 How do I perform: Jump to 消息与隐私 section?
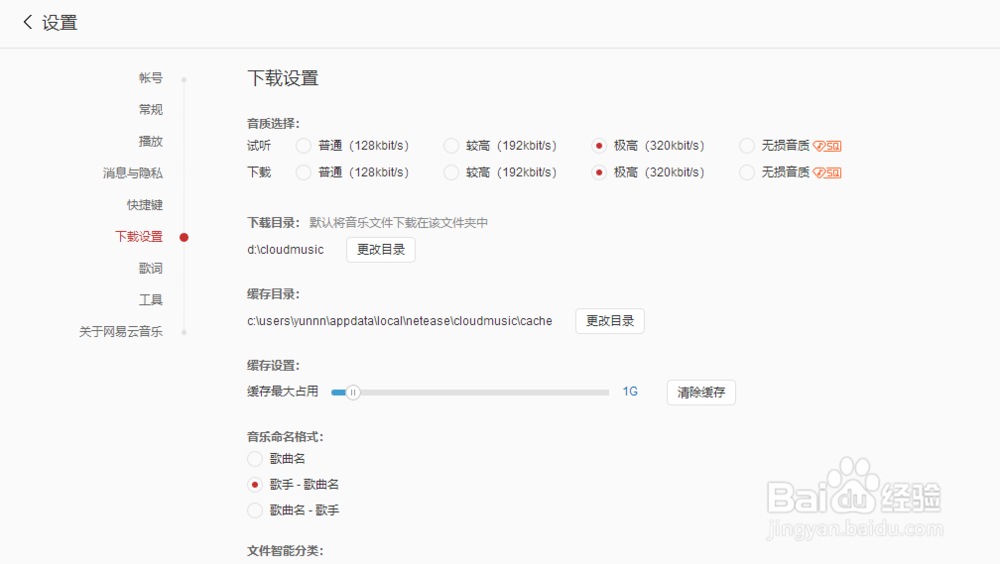pyautogui.click(x=133, y=173)
